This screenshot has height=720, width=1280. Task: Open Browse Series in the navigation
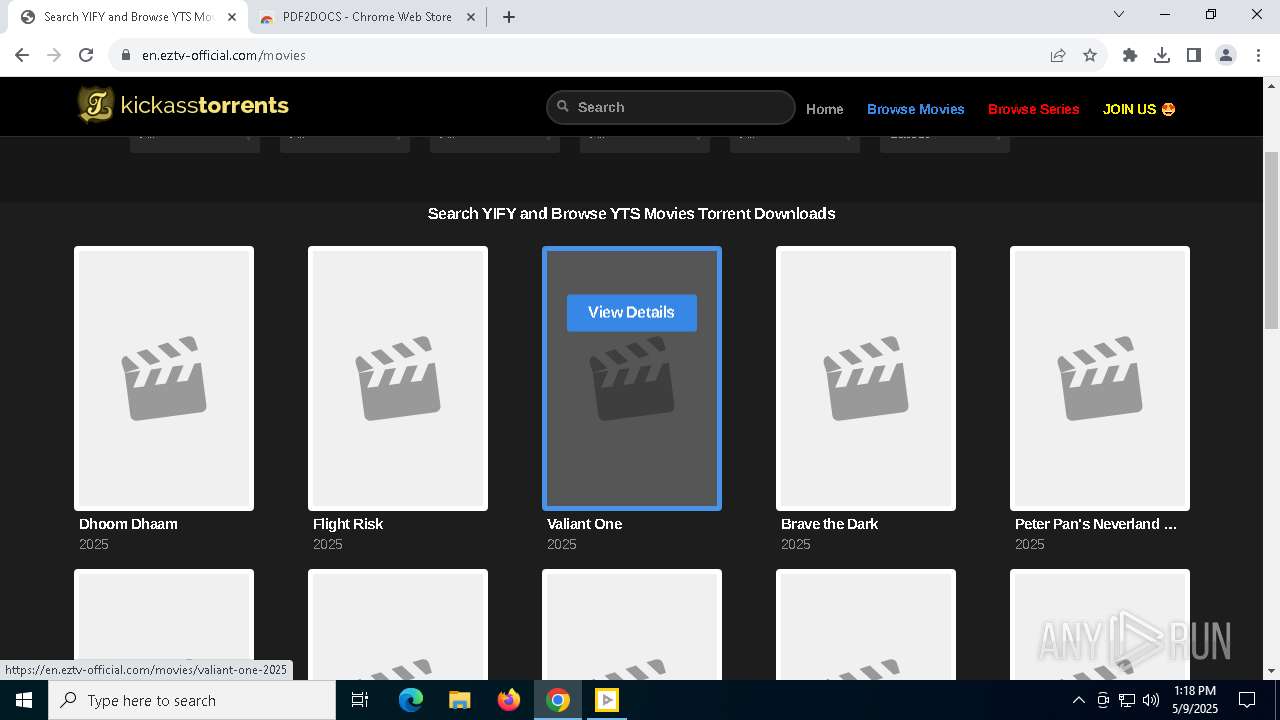[1034, 109]
